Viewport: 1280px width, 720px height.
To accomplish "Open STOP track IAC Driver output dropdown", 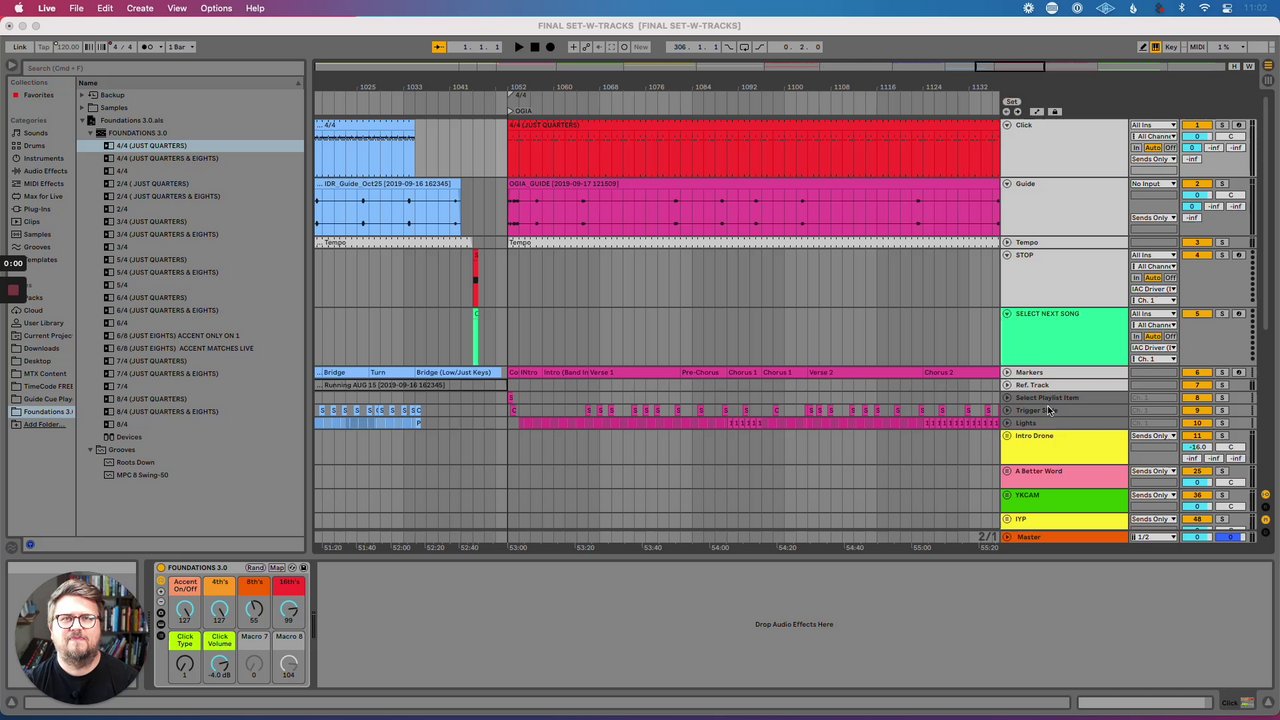I will (1154, 289).
